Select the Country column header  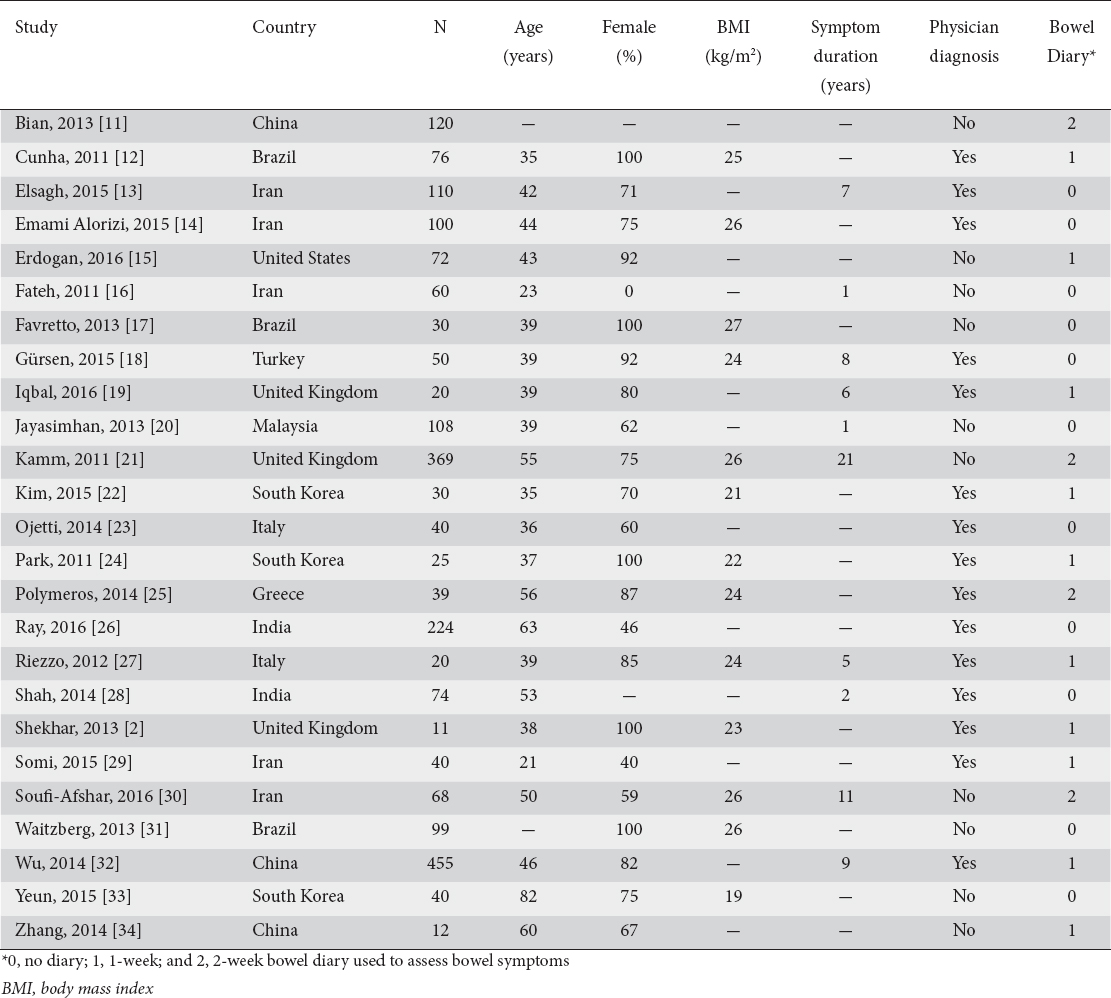pos(284,28)
